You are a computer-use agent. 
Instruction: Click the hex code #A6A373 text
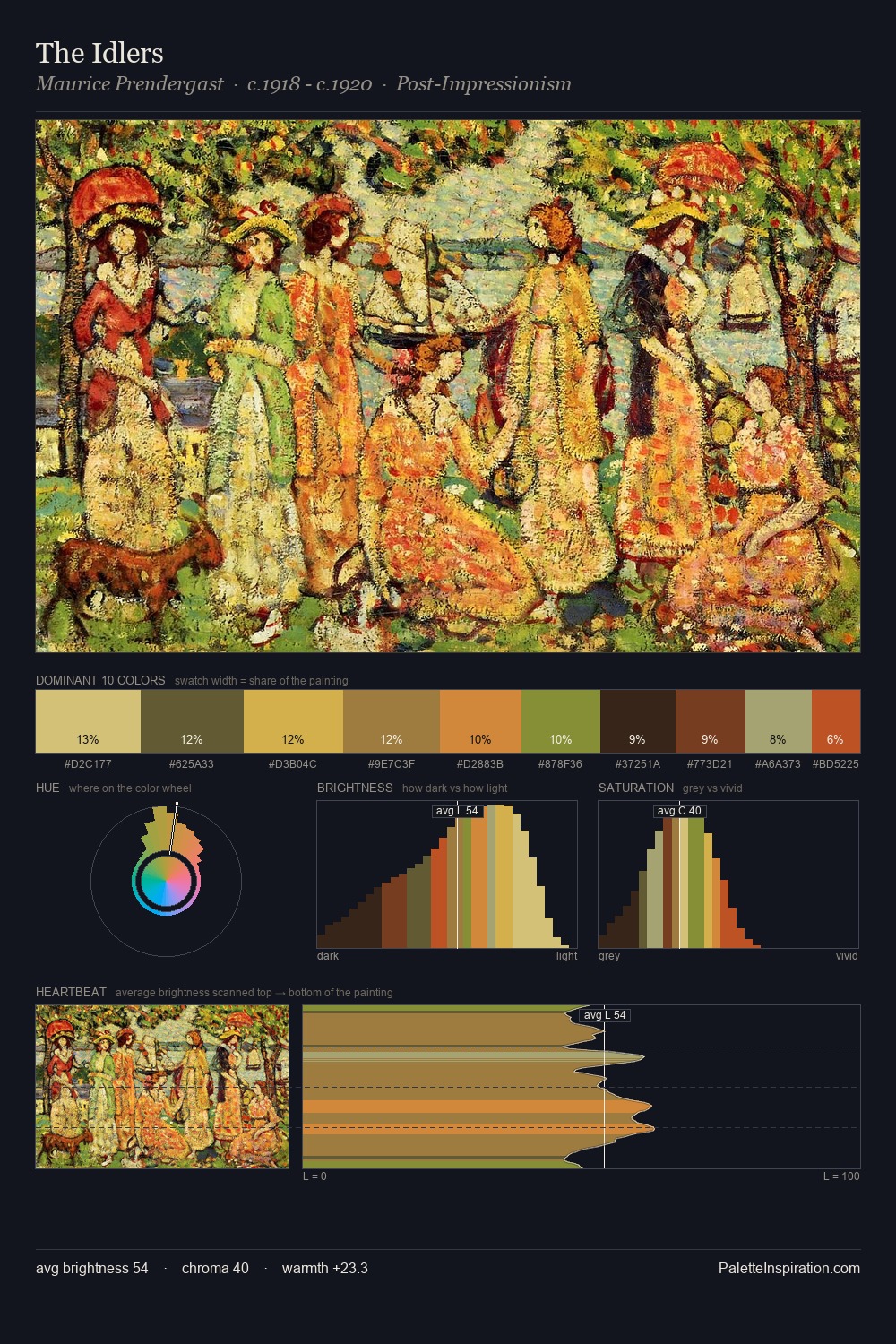[x=779, y=764]
